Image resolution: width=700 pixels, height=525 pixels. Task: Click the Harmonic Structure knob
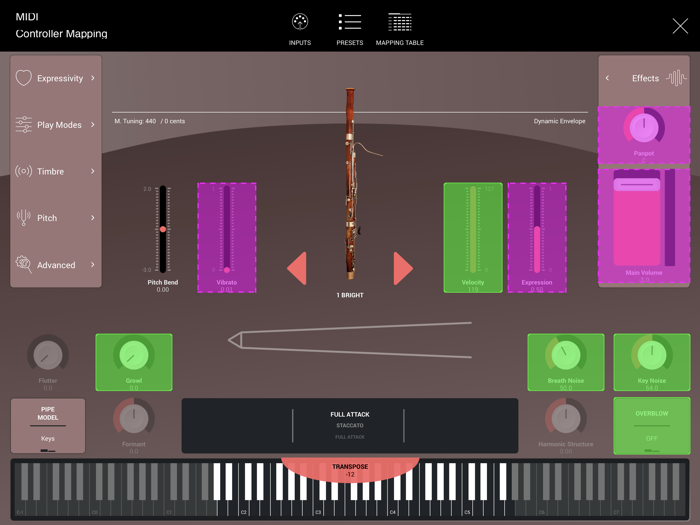point(566,419)
